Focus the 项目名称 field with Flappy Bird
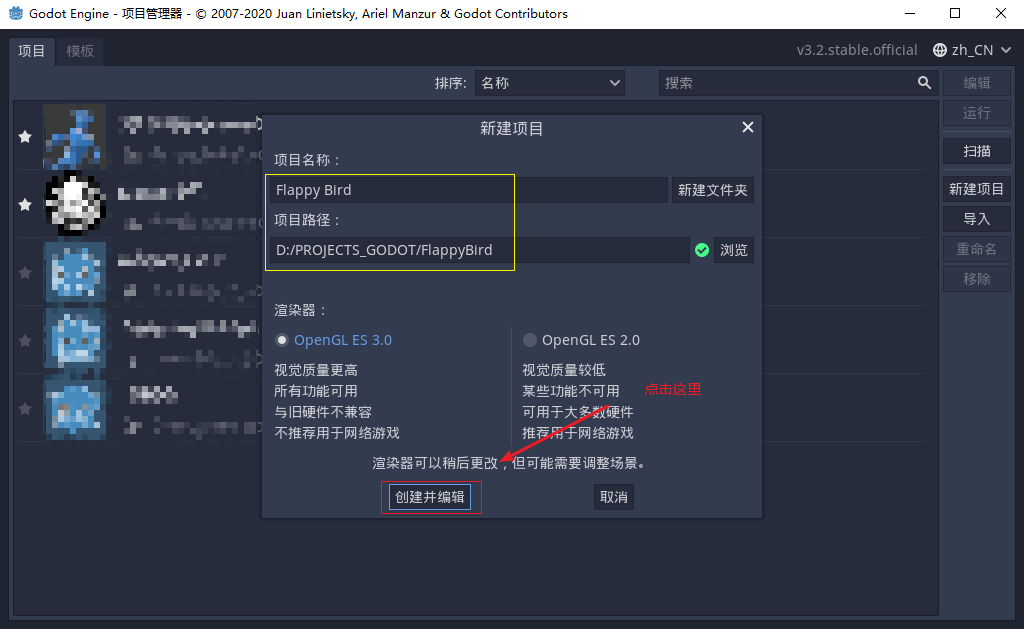The image size is (1024, 629). tap(468, 190)
